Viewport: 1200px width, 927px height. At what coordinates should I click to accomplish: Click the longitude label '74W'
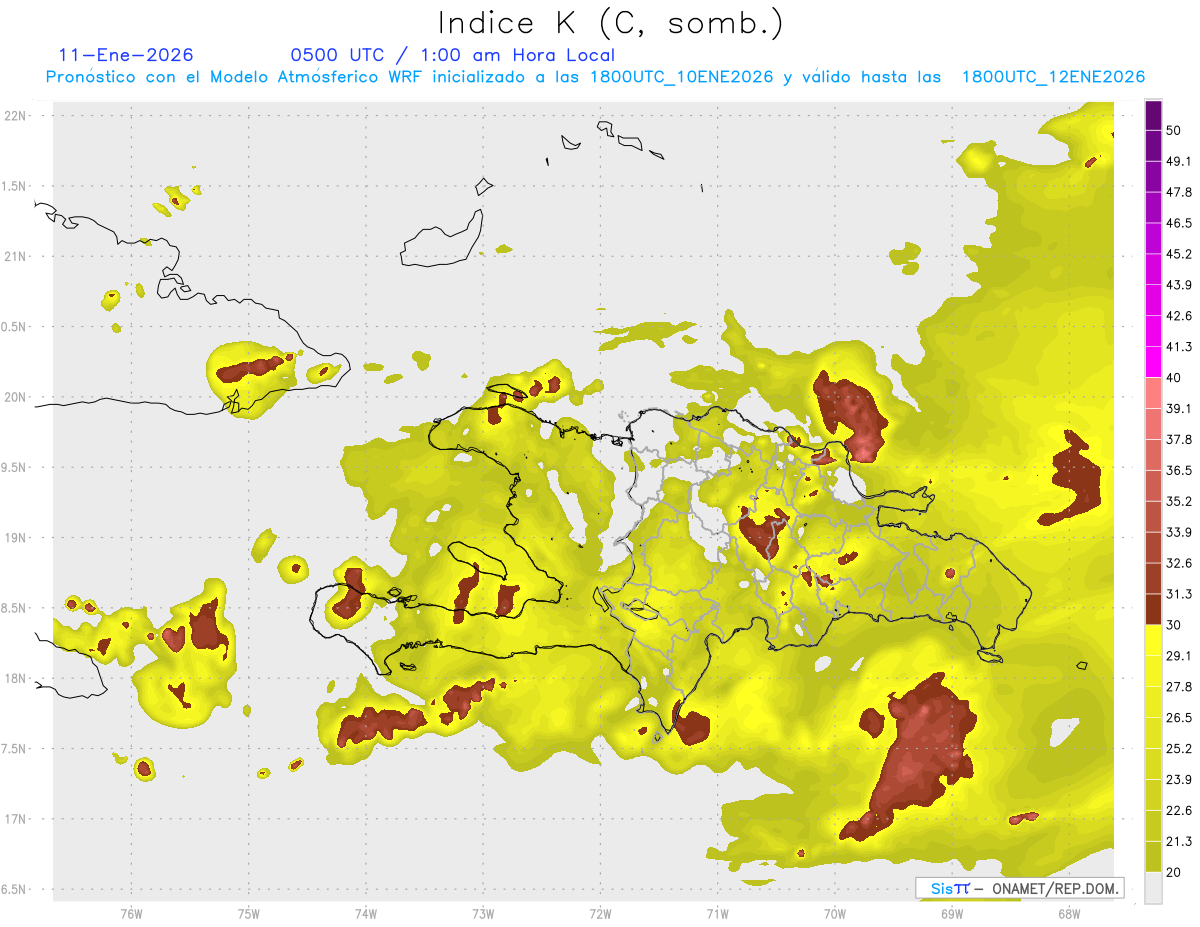point(366,913)
